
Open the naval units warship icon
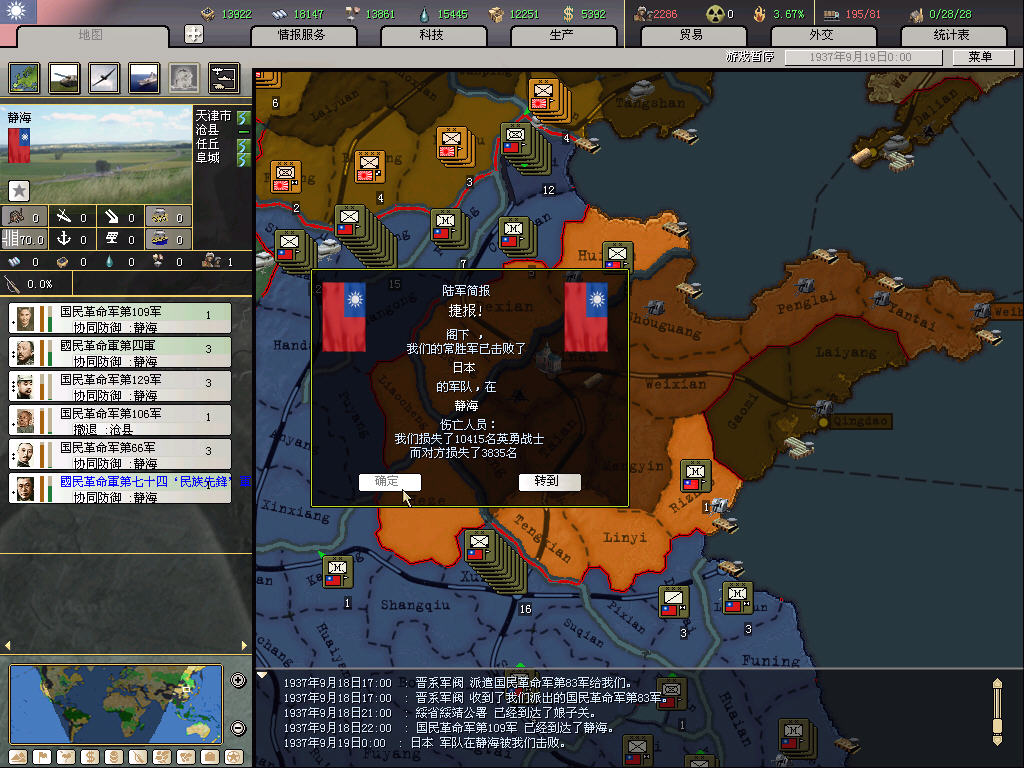pyautogui.click(x=144, y=78)
